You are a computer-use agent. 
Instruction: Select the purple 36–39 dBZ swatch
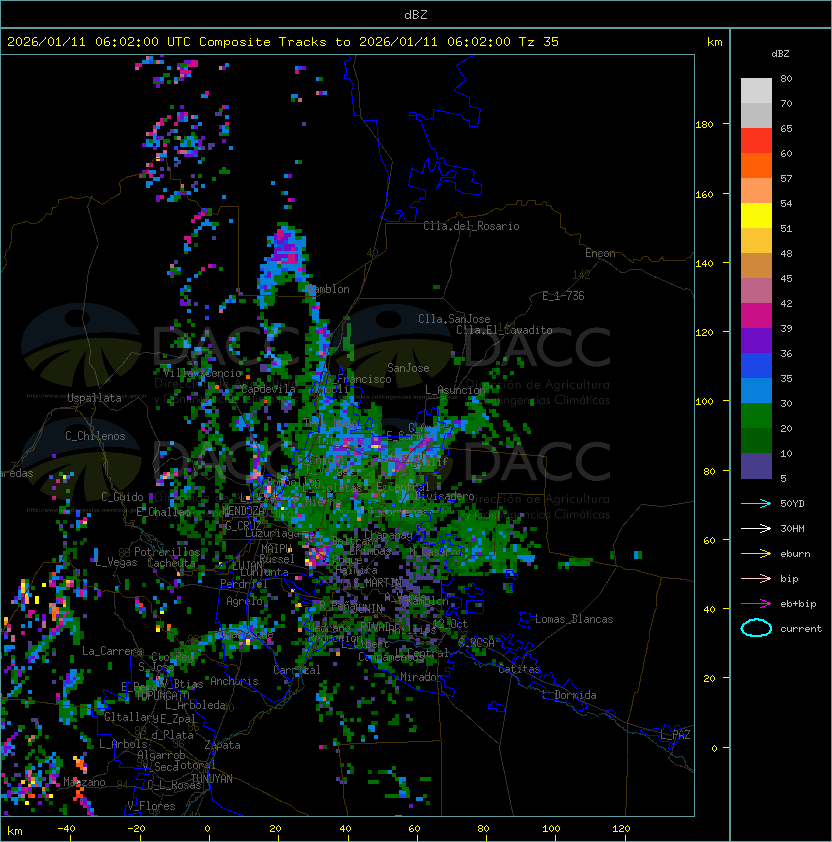756,340
